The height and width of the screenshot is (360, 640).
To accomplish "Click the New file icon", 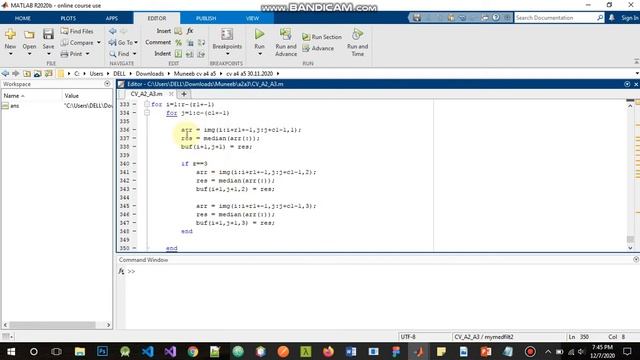I will (10, 35).
